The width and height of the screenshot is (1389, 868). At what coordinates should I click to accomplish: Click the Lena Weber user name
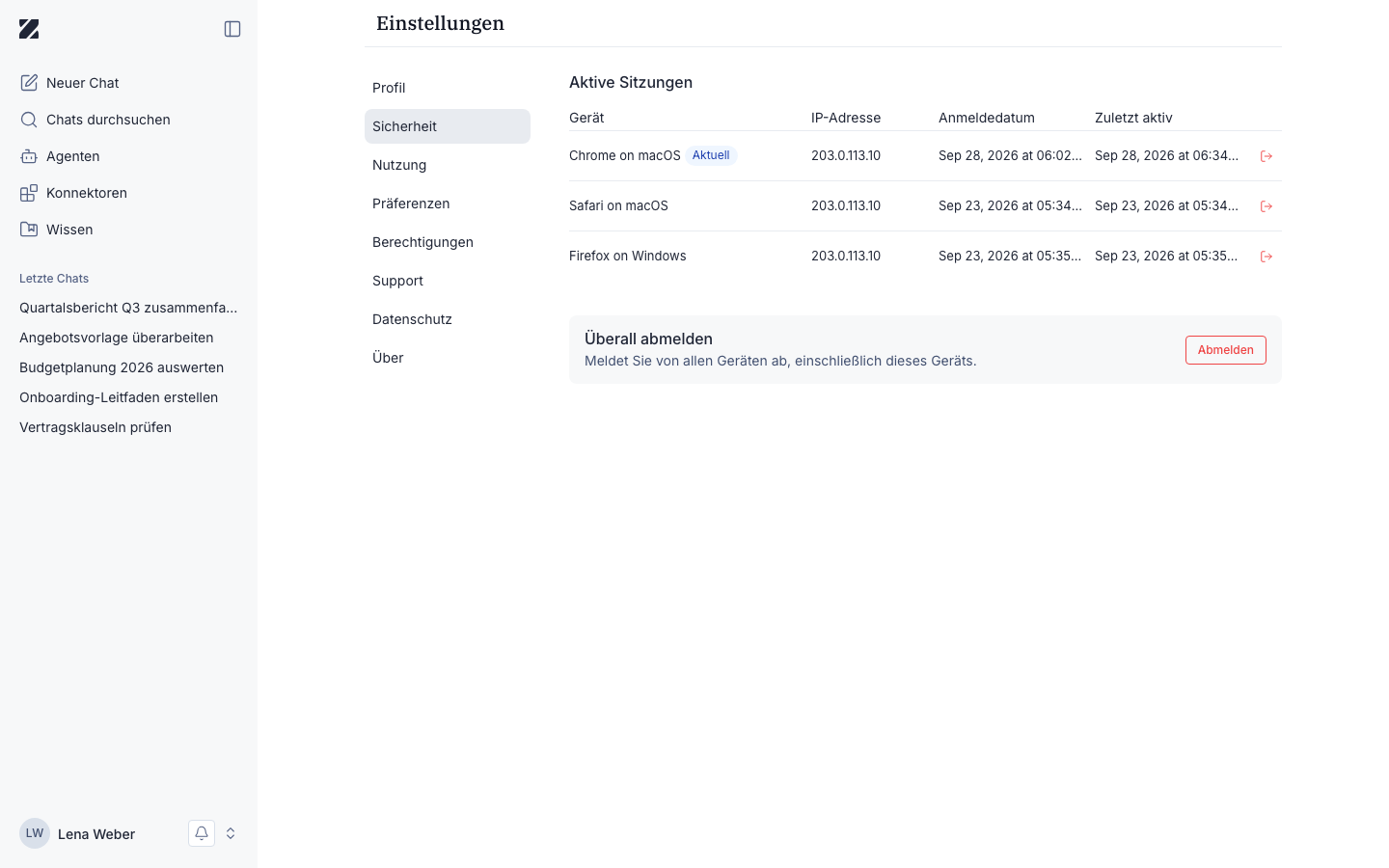pos(96,834)
